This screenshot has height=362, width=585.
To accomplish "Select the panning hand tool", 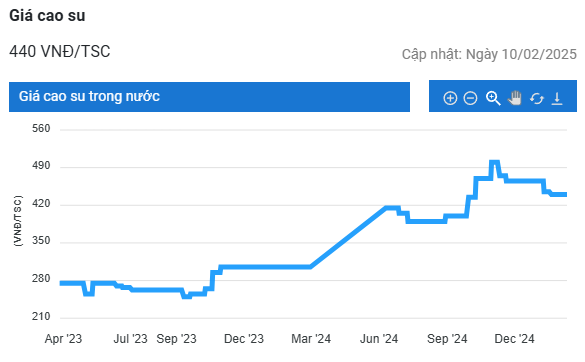I will [514, 98].
